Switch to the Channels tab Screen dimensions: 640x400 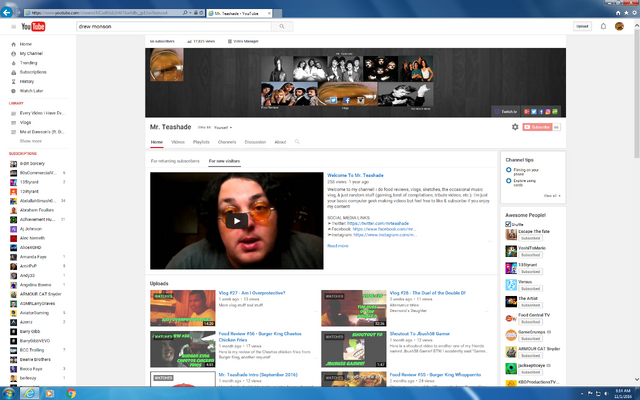(227, 142)
